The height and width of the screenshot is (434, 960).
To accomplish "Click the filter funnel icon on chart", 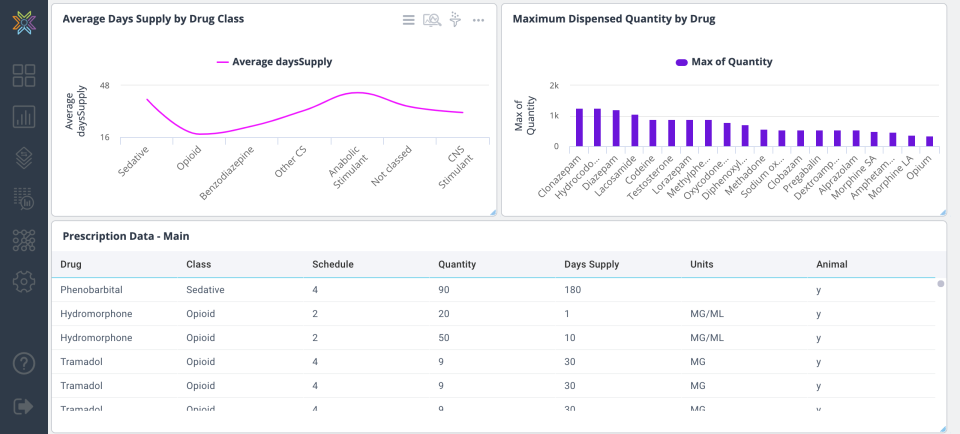I will (456, 20).
